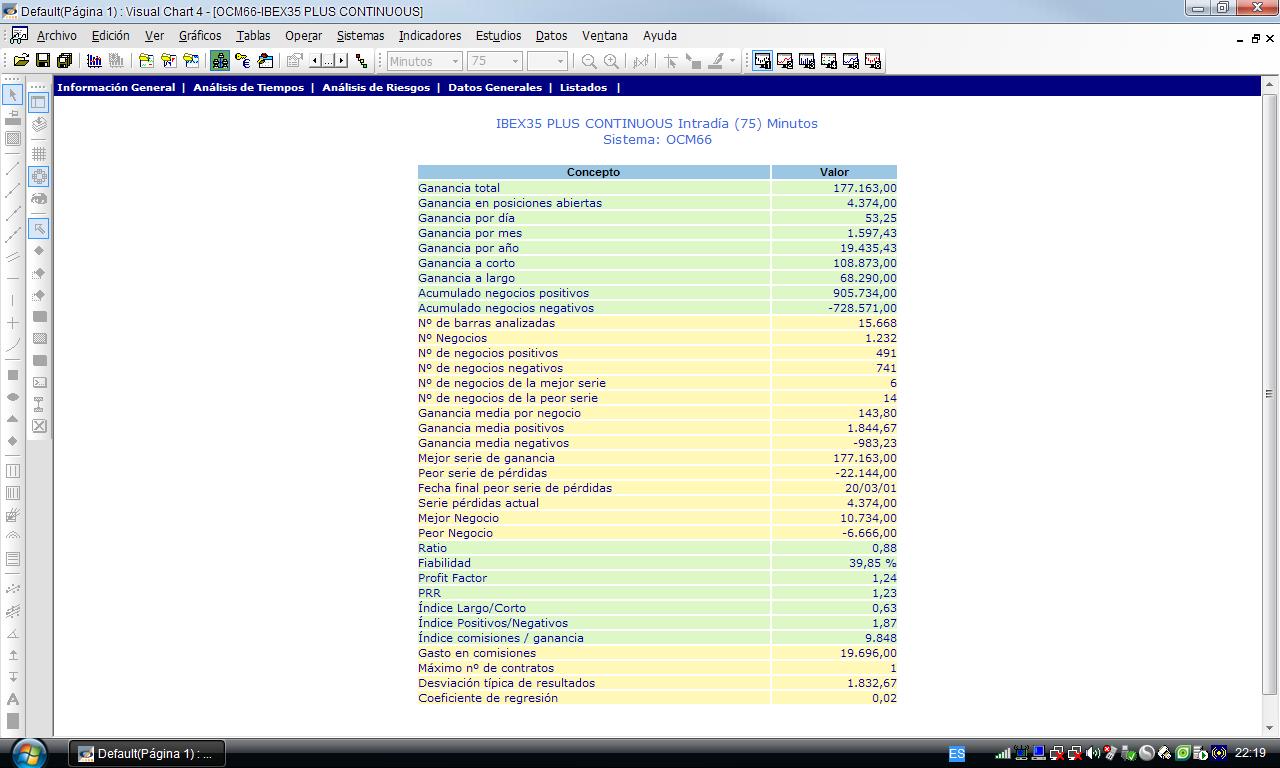The height and width of the screenshot is (768, 1280).
Task: Select workspace screen number 6 icon
Action: coord(873,61)
